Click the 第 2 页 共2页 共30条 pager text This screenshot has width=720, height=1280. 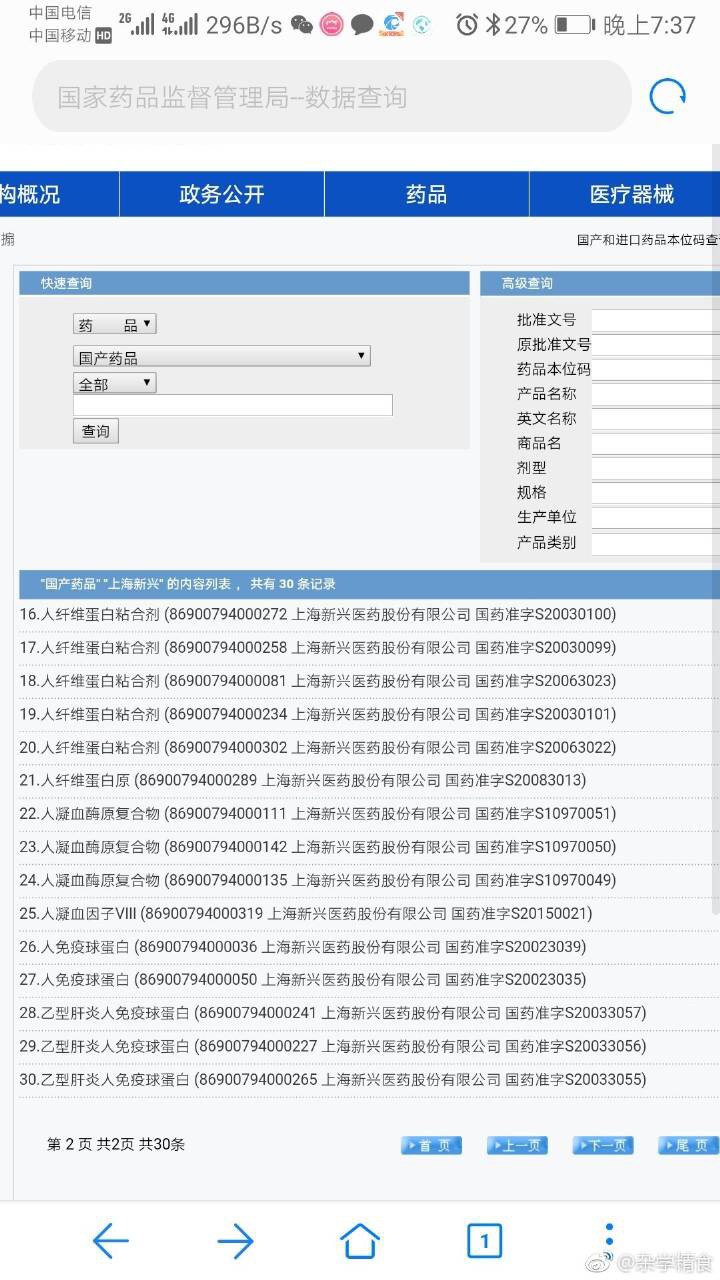[116, 1145]
